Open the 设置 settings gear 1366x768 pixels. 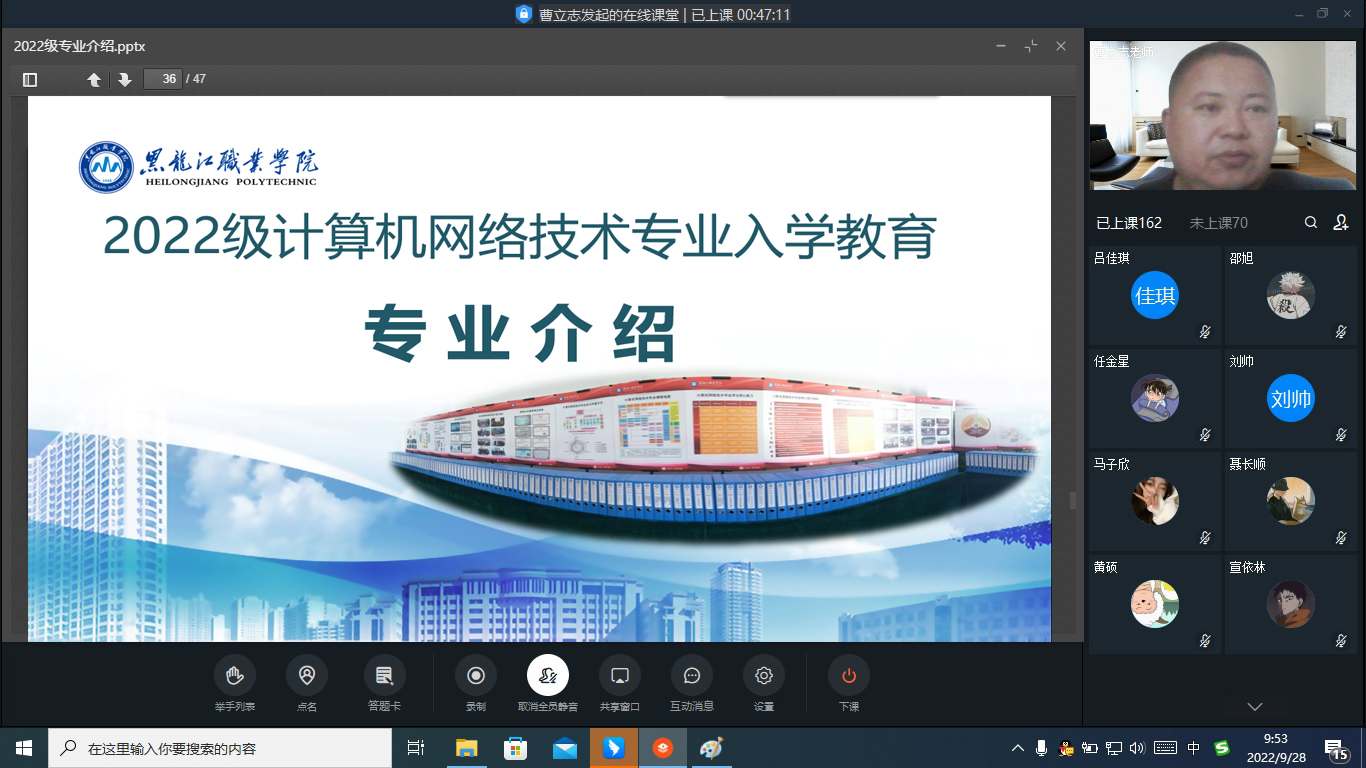[x=763, y=676]
